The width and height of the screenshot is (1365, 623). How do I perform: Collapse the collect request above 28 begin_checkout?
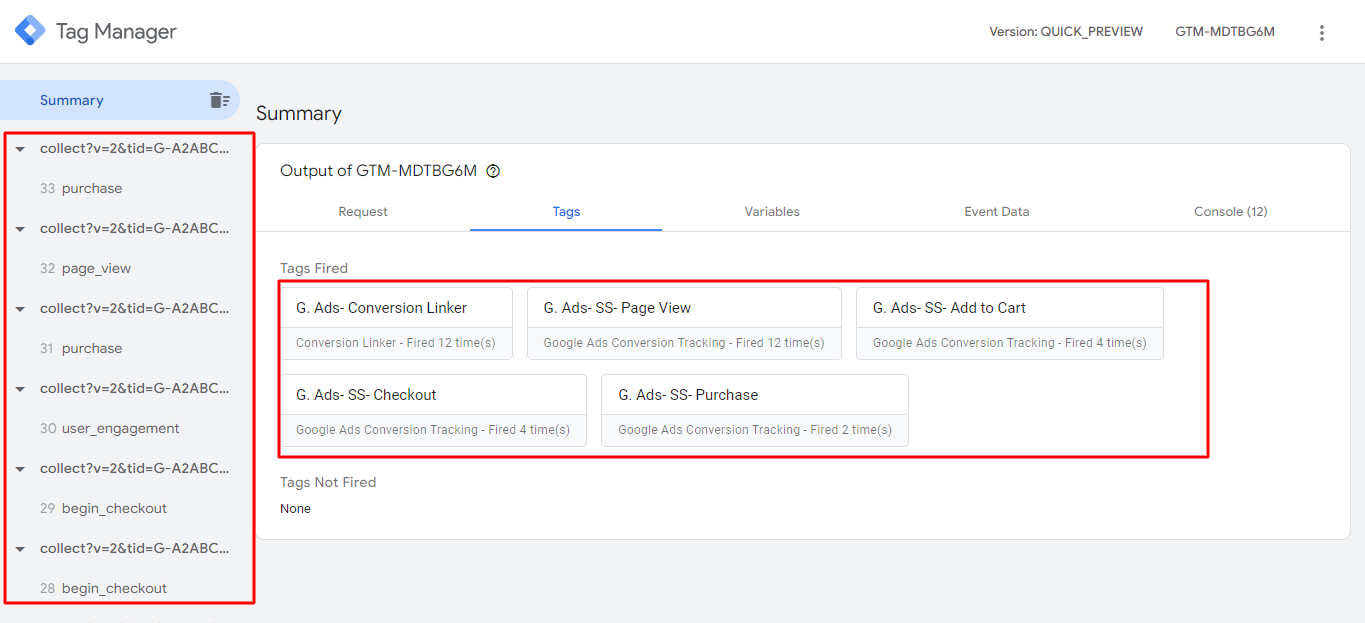[20, 548]
